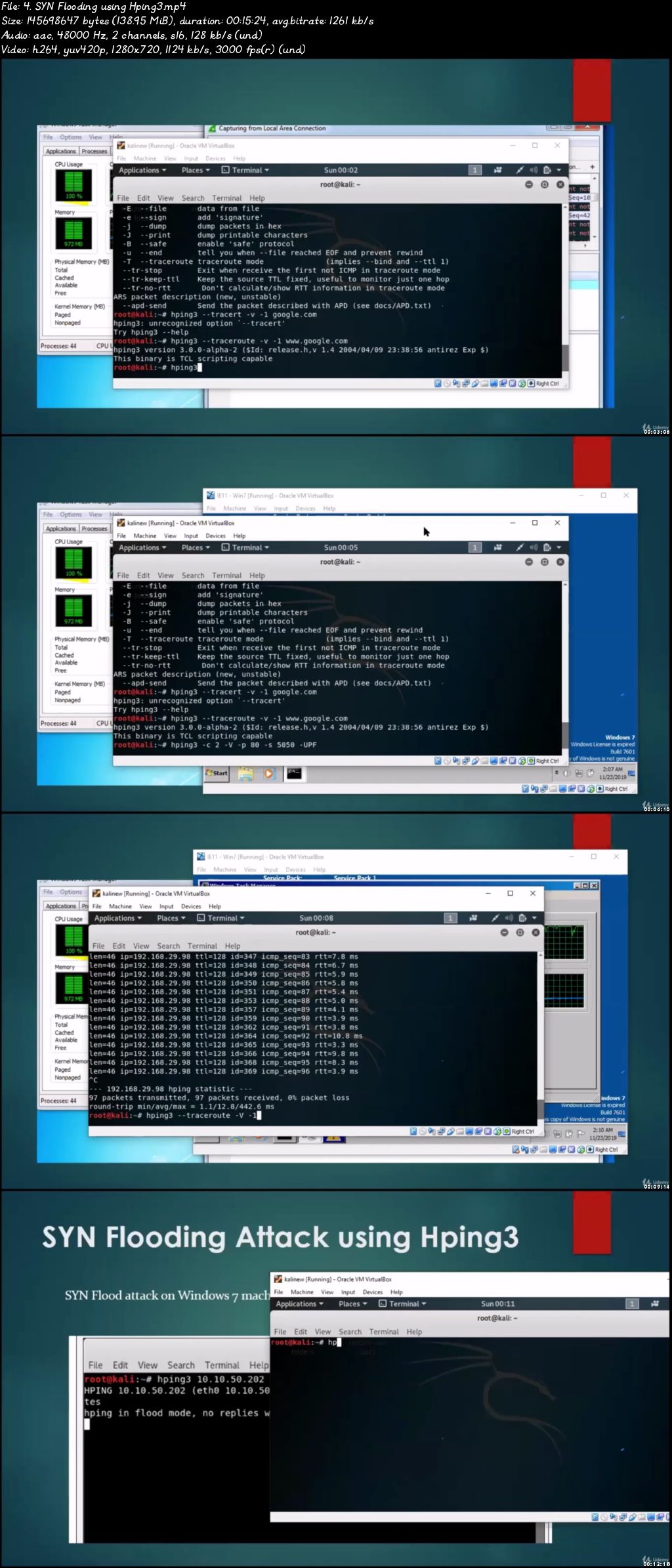Click the Sun 00:05 clock in Kali bar
672x1568 pixels.
(341, 547)
